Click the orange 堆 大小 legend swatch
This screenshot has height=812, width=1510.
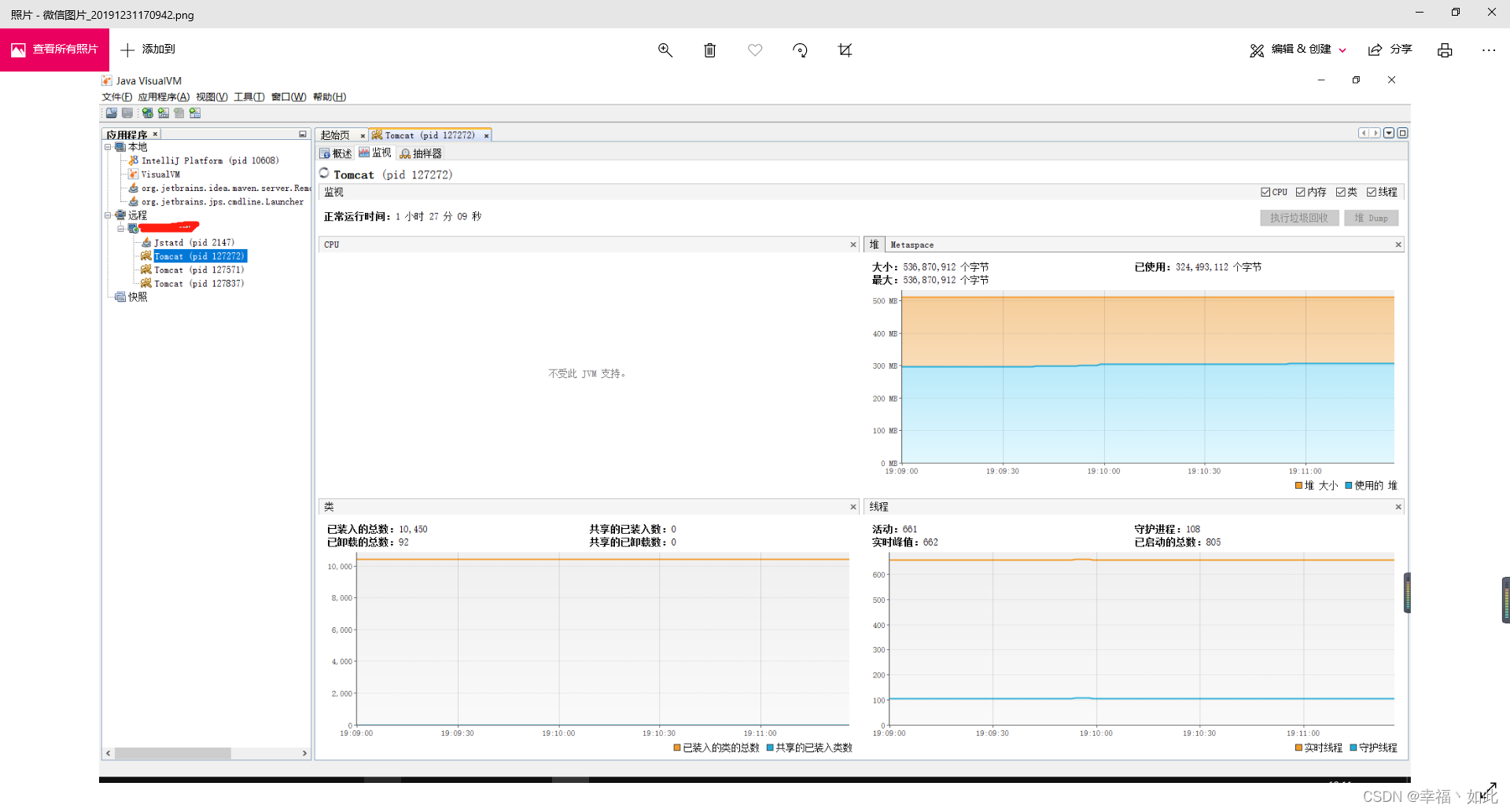tap(1299, 486)
